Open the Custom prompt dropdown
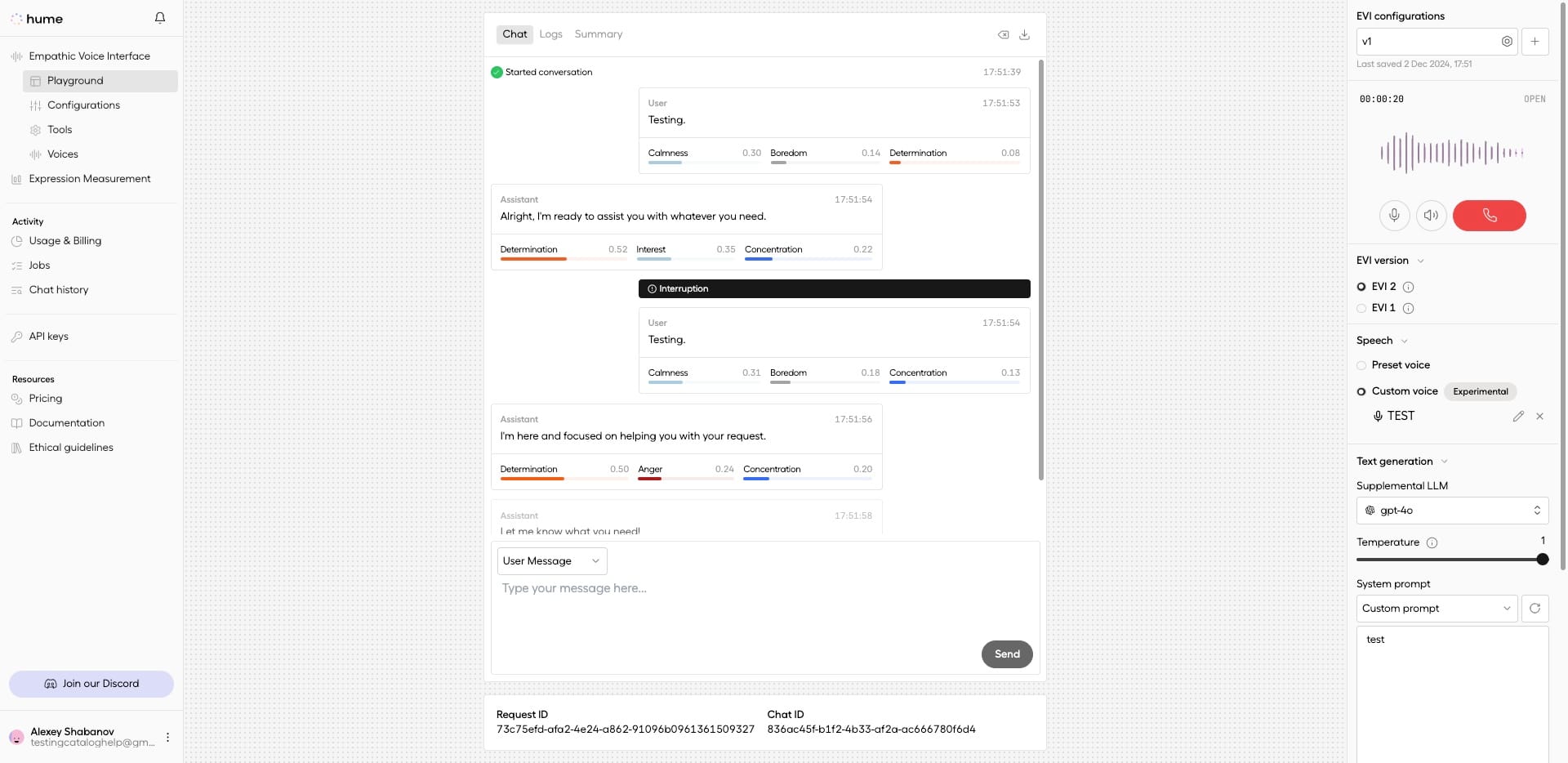Image resolution: width=1568 pixels, height=763 pixels. click(1437, 609)
